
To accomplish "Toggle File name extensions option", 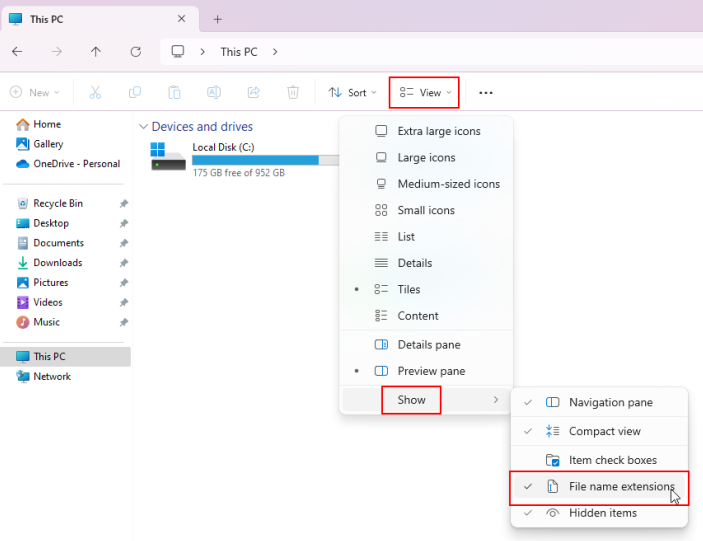I will 621,487.
